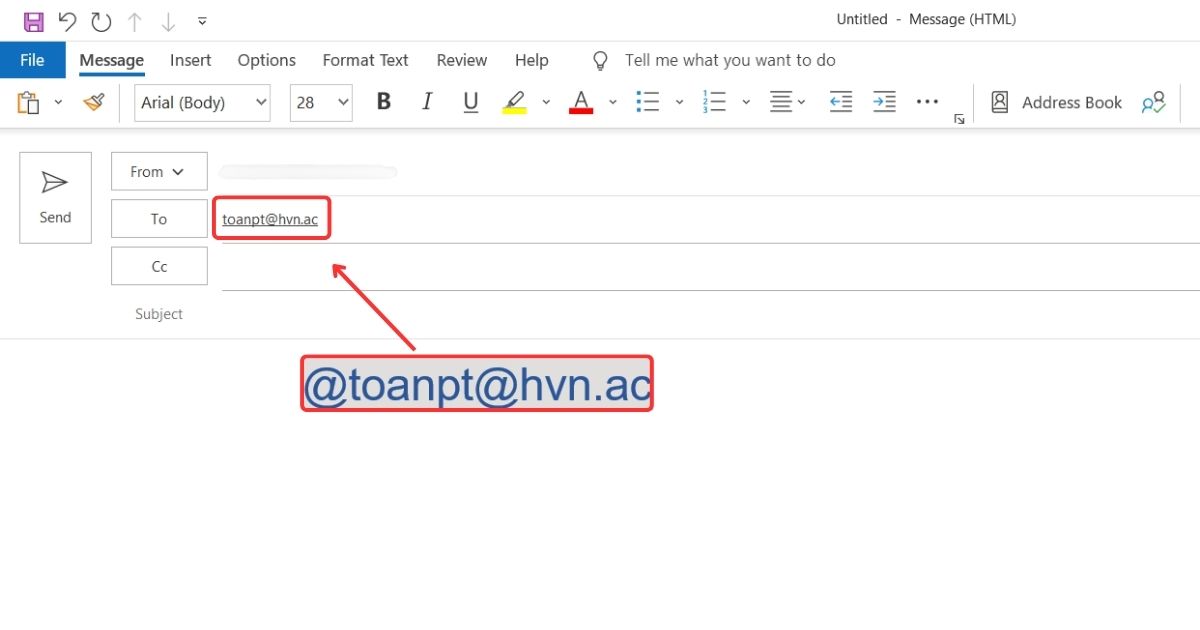Apply red font color
Screen dimensions: 1200x630
tap(580, 101)
